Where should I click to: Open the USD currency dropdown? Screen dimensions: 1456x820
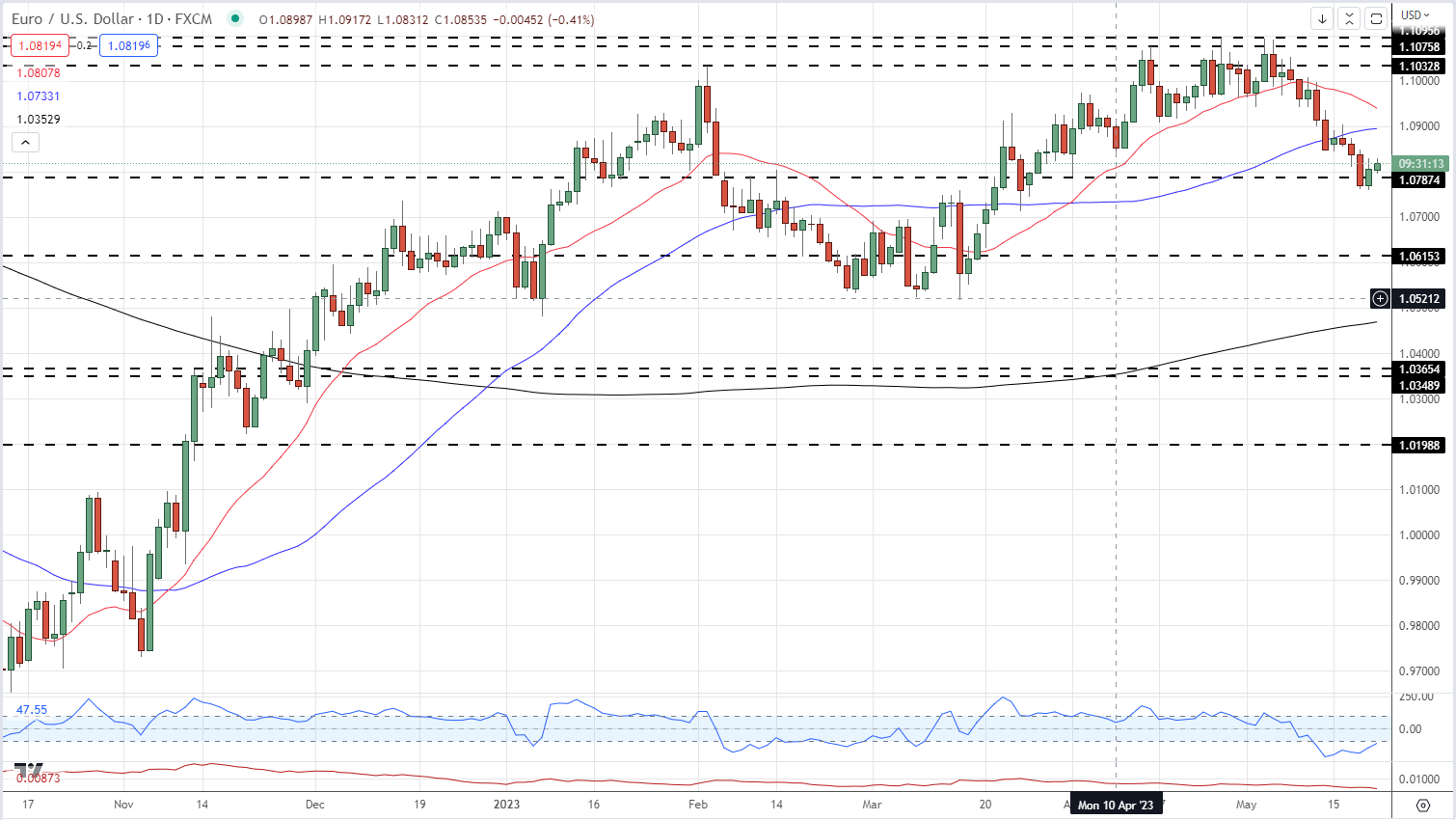pos(1416,14)
